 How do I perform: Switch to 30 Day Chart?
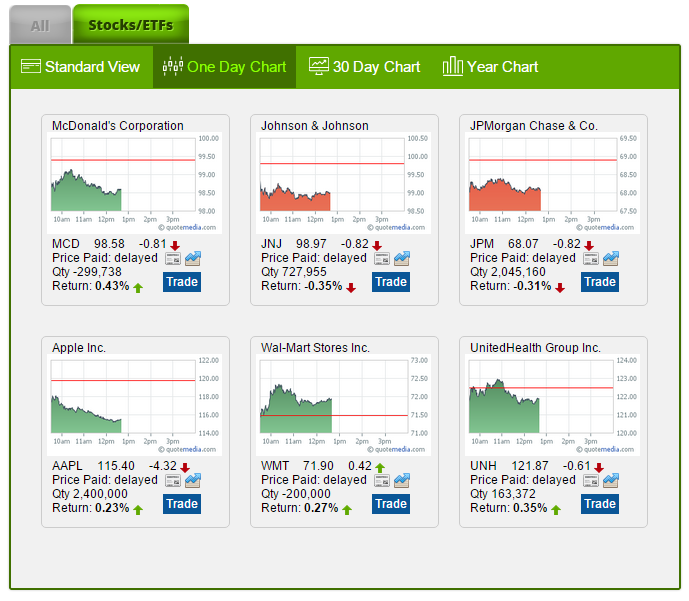[x=364, y=67]
